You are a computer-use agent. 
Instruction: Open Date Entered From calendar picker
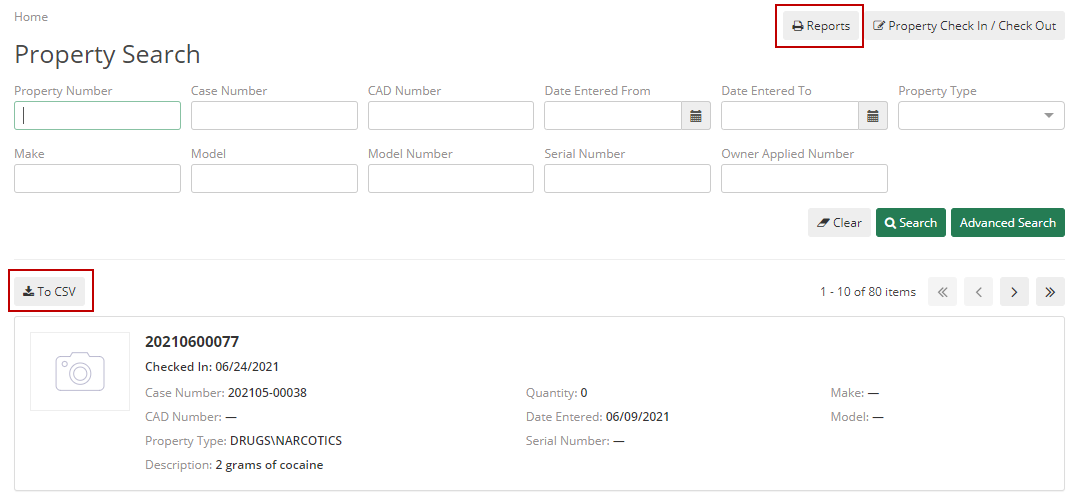click(x=696, y=116)
